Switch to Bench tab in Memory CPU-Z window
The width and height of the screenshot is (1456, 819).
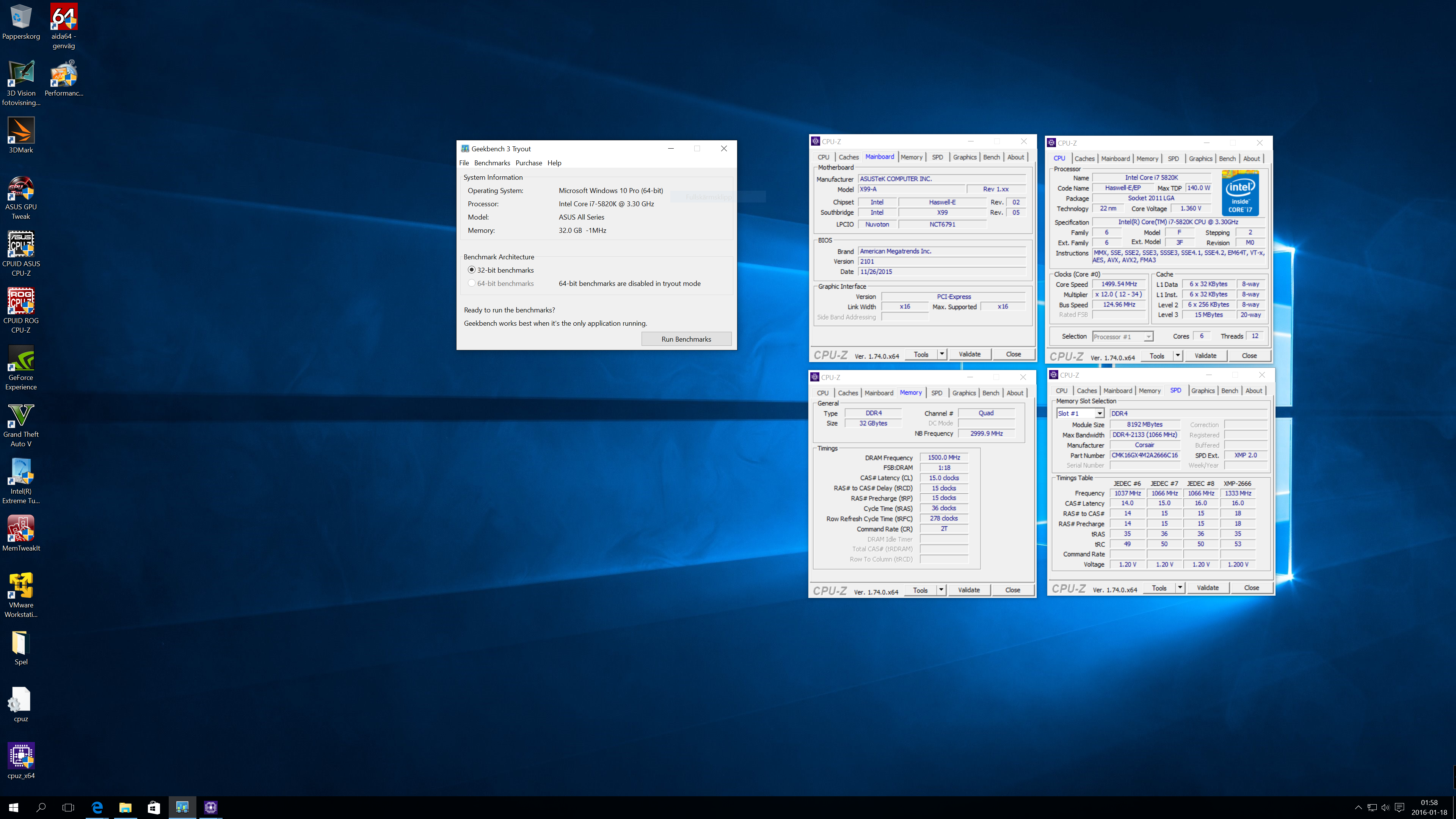pos(991,393)
